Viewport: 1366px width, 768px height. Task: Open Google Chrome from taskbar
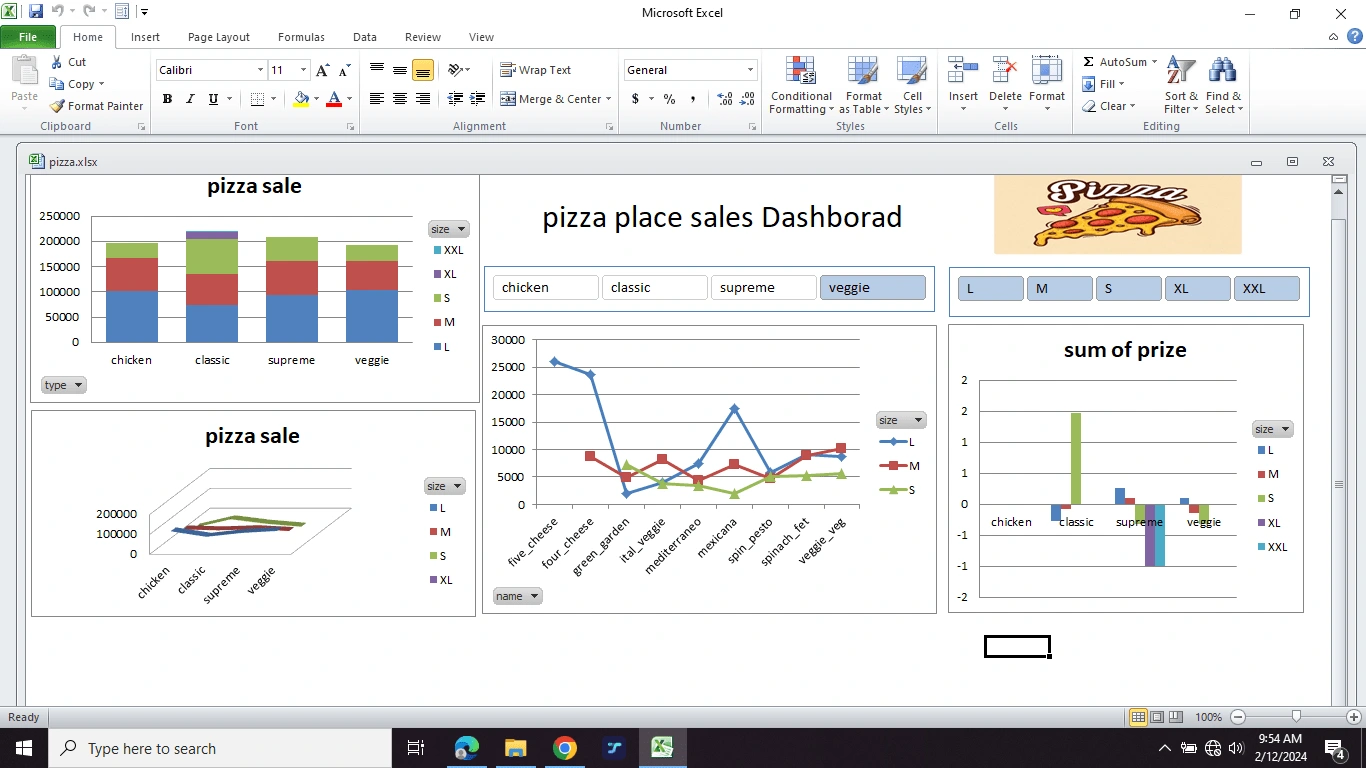[x=564, y=748]
